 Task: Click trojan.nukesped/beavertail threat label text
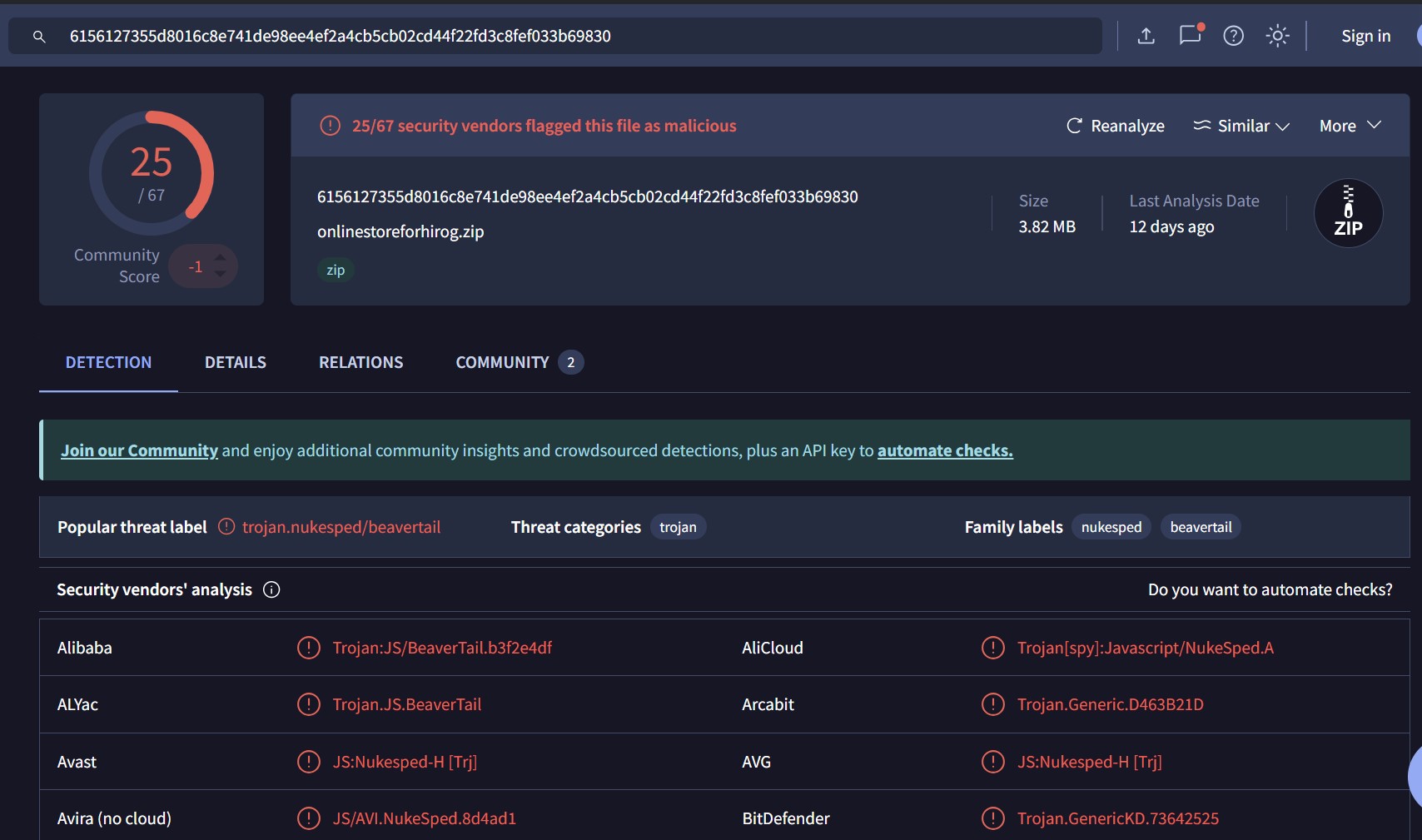(x=341, y=527)
